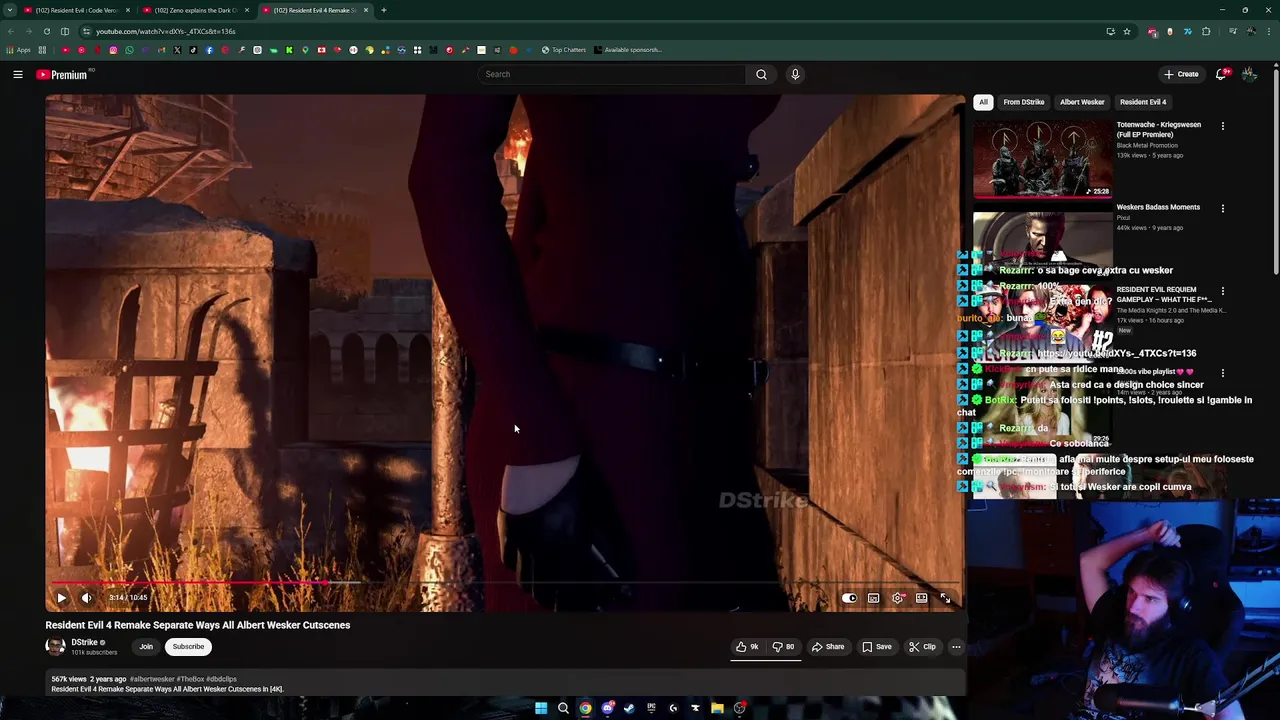
Task: Play the video
Action: (61, 598)
